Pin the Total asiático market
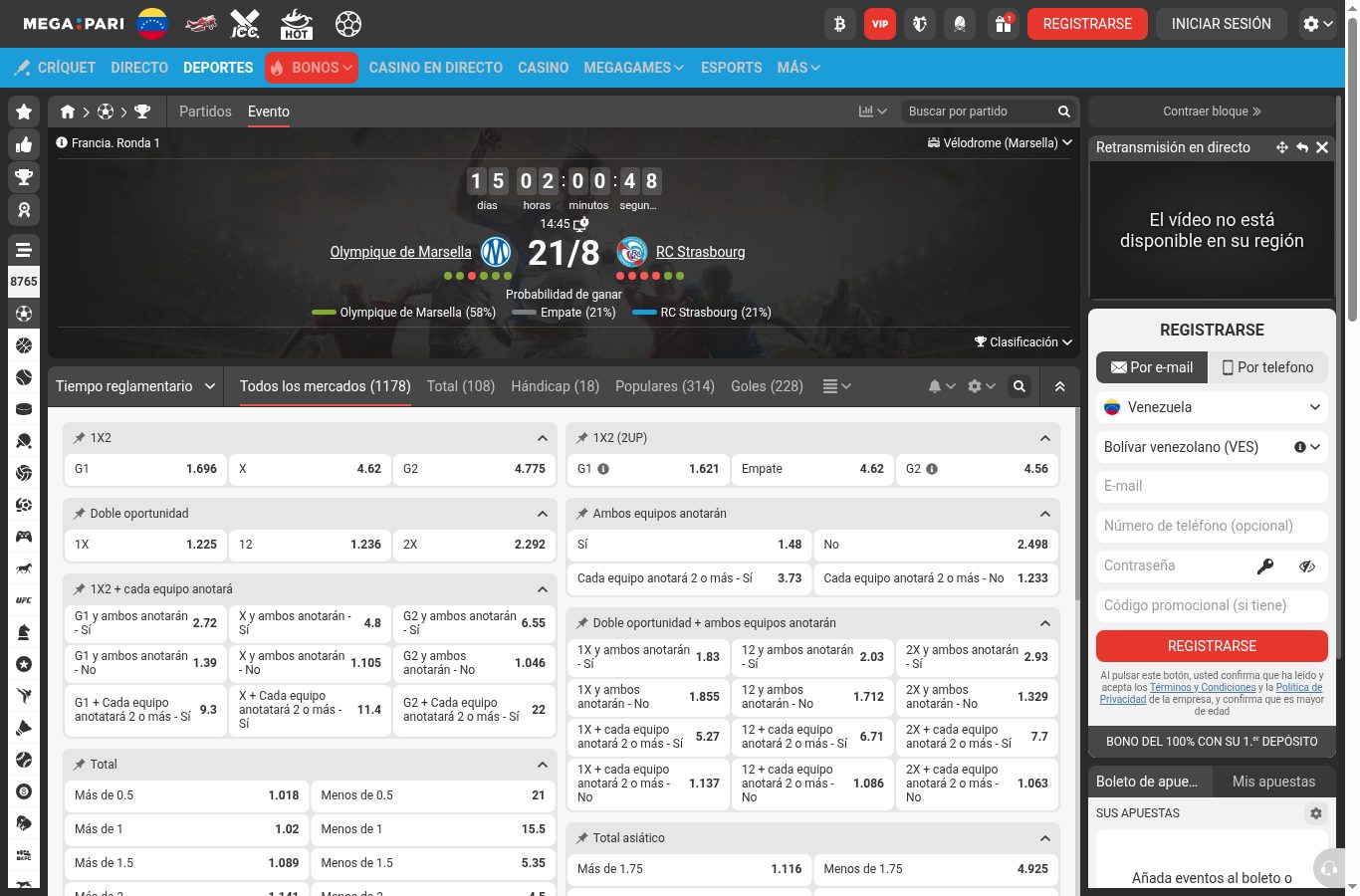This screenshot has width=1360, height=896. click(x=582, y=838)
